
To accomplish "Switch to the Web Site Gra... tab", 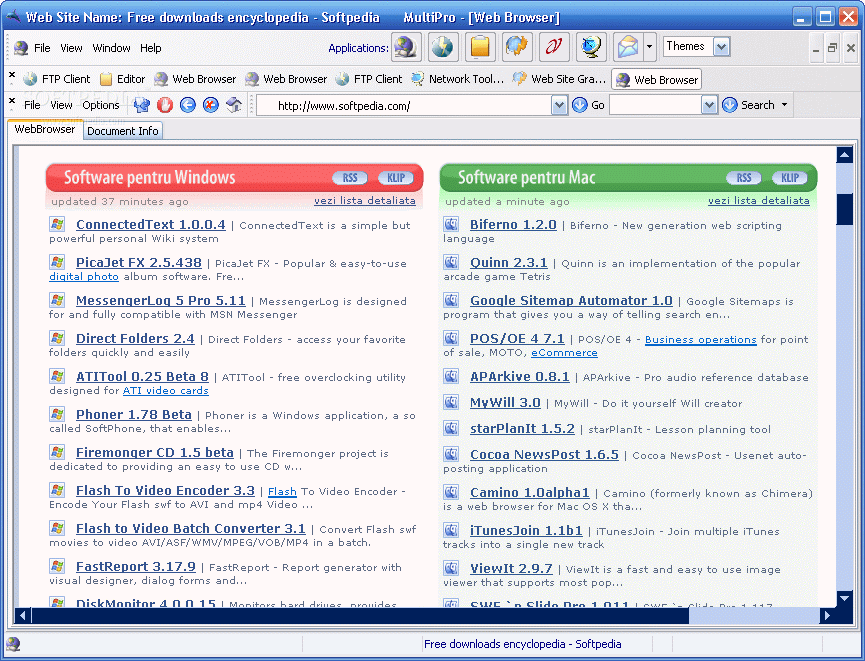I will coord(559,79).
